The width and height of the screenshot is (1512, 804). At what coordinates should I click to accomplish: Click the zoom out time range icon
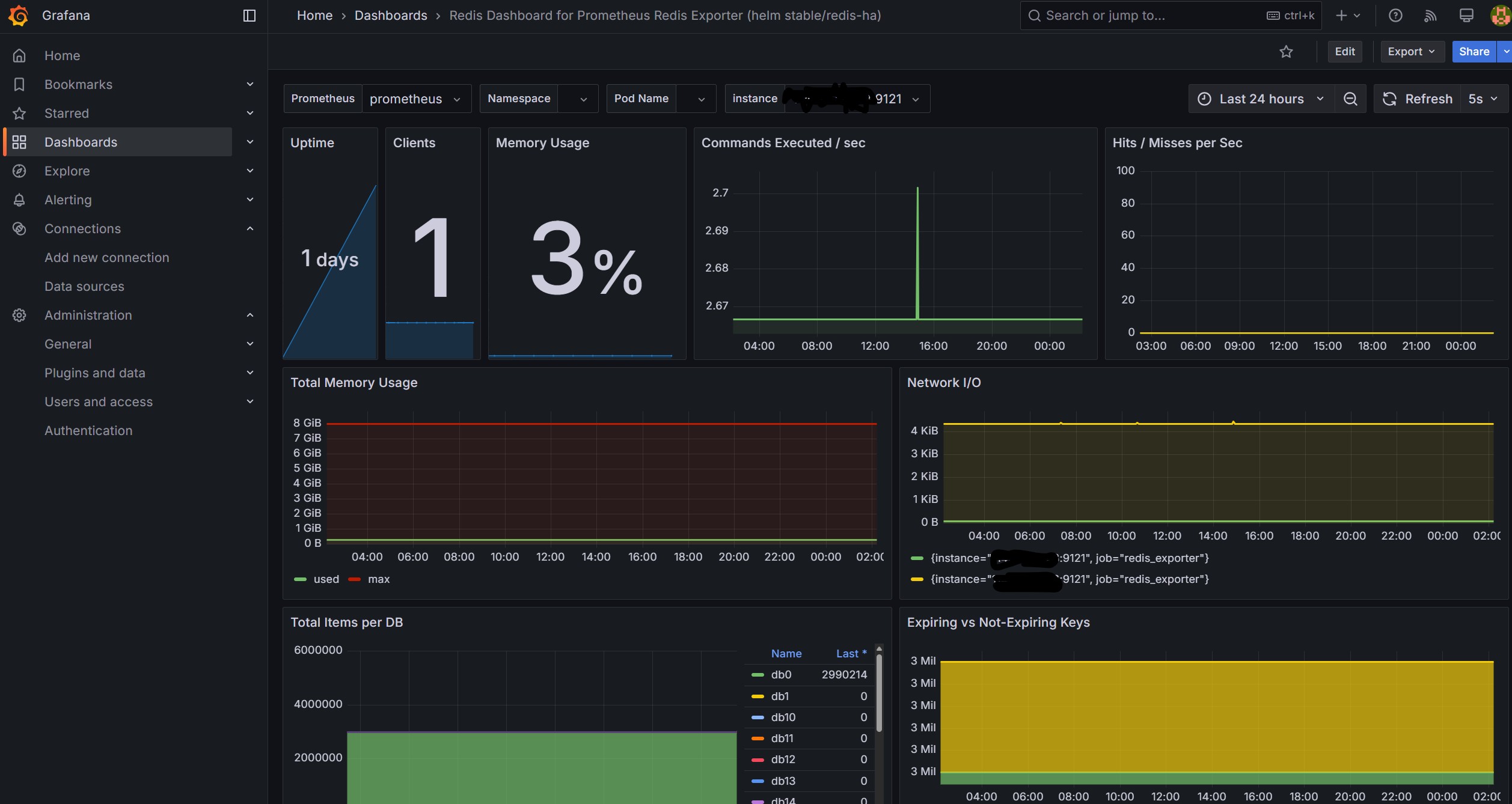pyautogui.click(x=1350, y=99)
